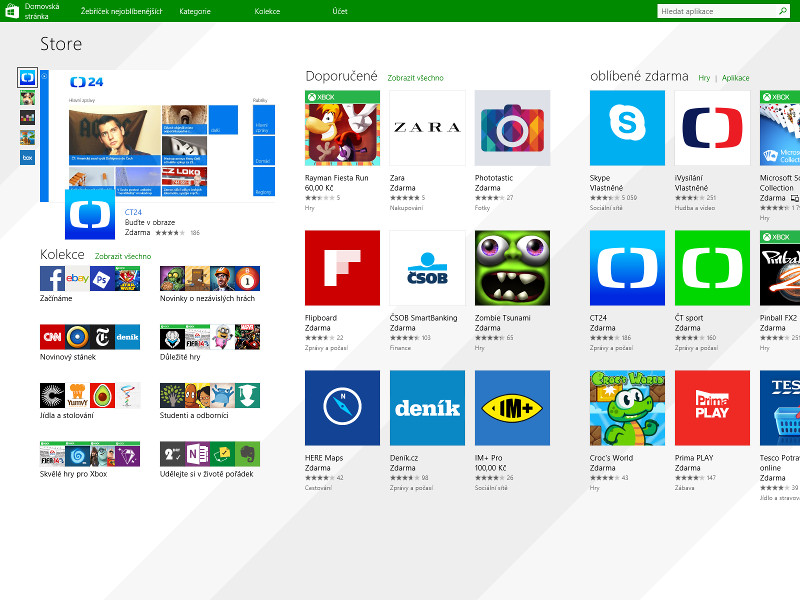Click the Store bag logo icon
The image size is (800, 600).
pyautogui.click(x=12, y=11)
